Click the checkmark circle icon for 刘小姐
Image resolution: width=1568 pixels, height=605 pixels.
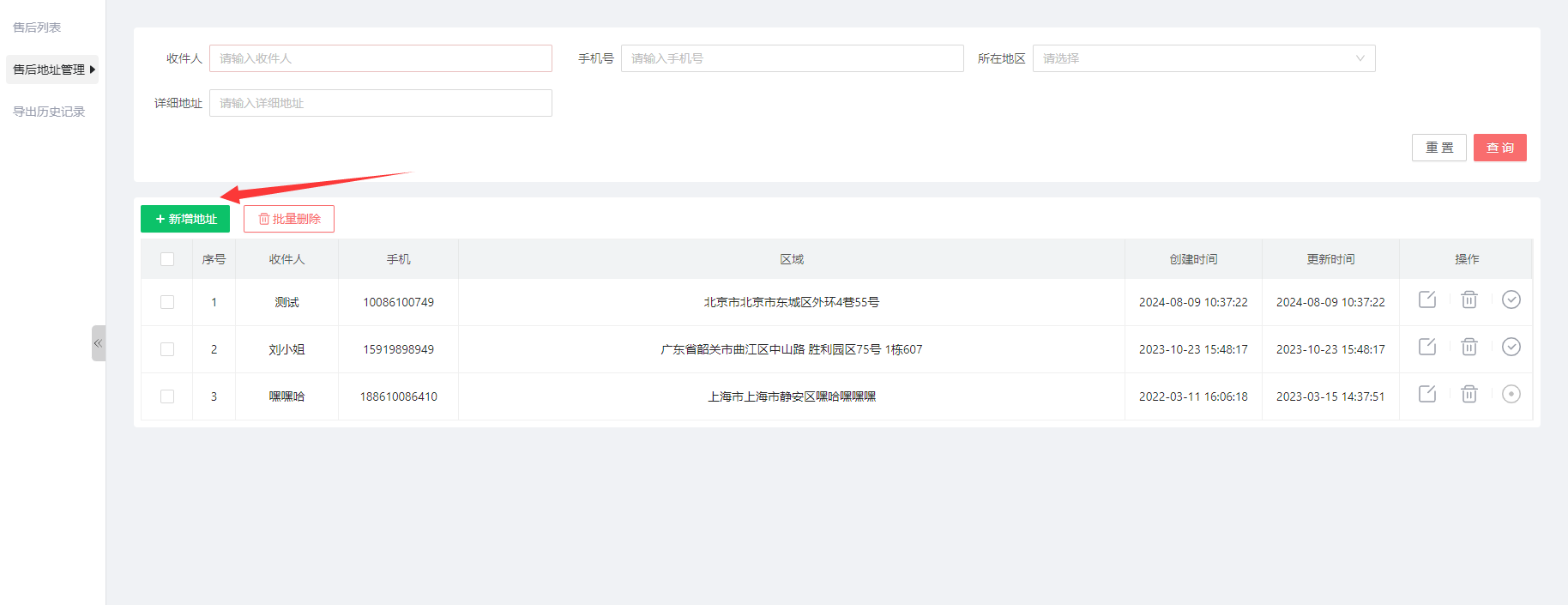pos(1511,347)
